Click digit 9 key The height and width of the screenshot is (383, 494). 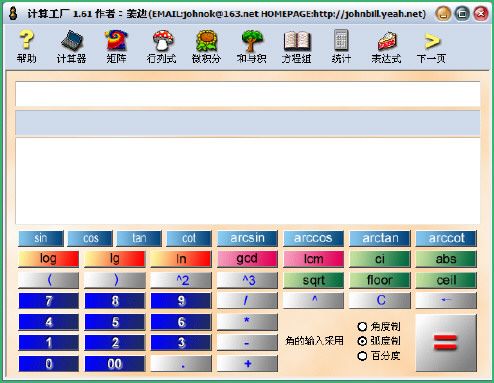pyautogui.click(x=181, y=301)
